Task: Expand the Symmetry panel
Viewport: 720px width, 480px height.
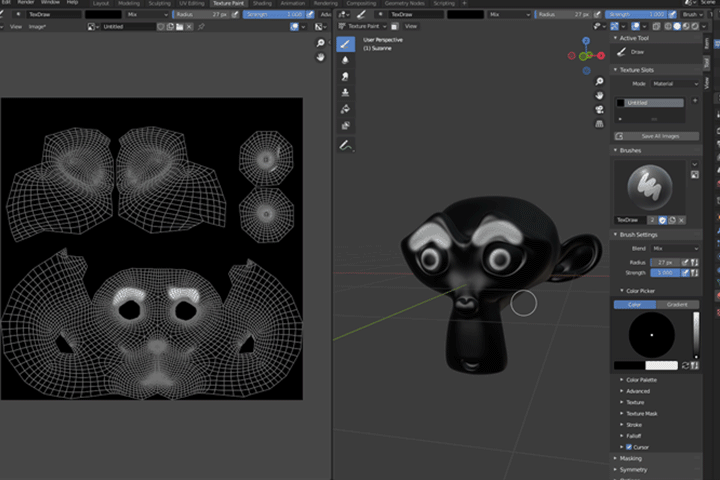Action: pyautogui.click(x=633, y=469)
